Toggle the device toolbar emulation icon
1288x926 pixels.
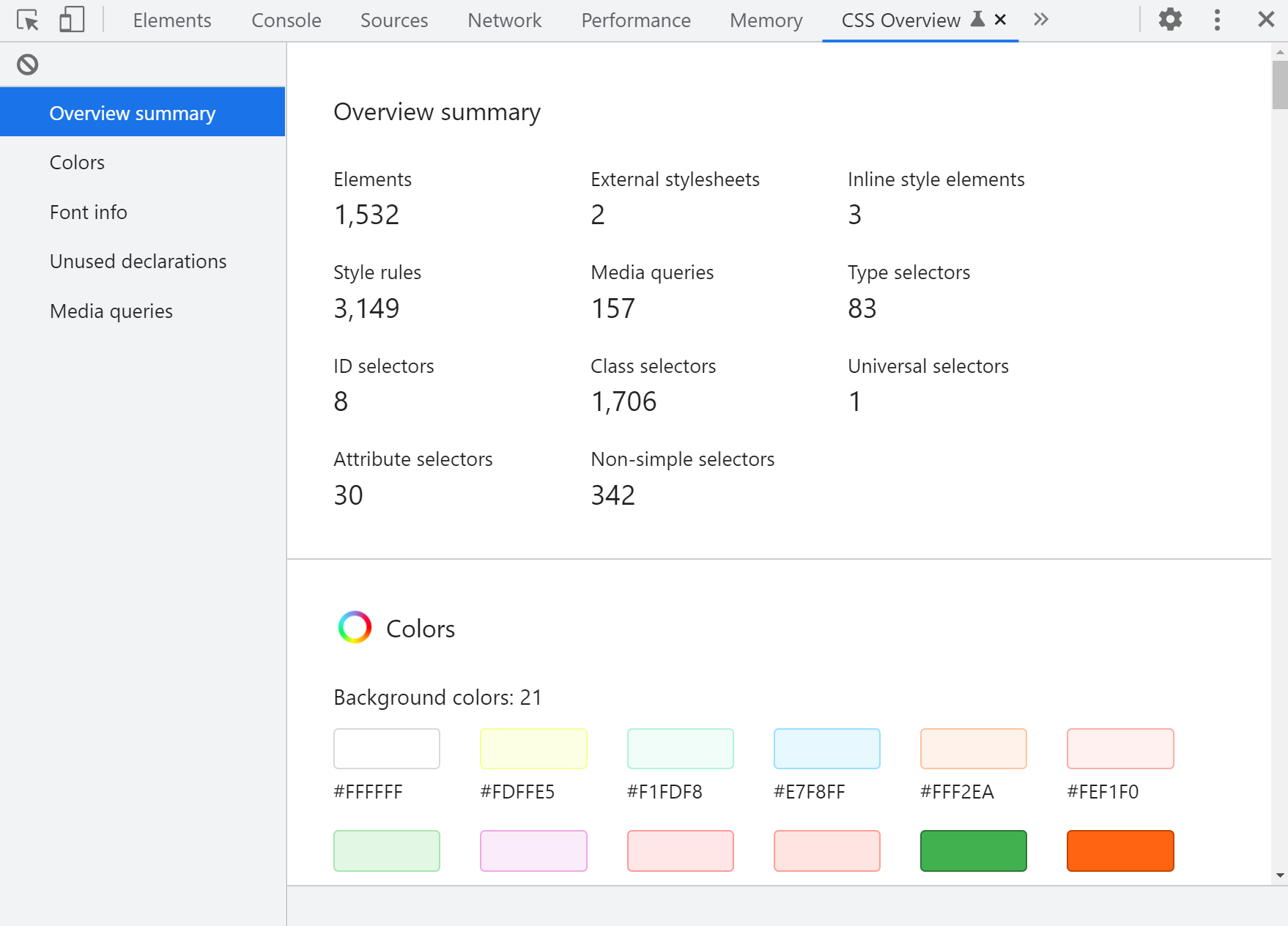pyautogui.click(x=70, y=21)
